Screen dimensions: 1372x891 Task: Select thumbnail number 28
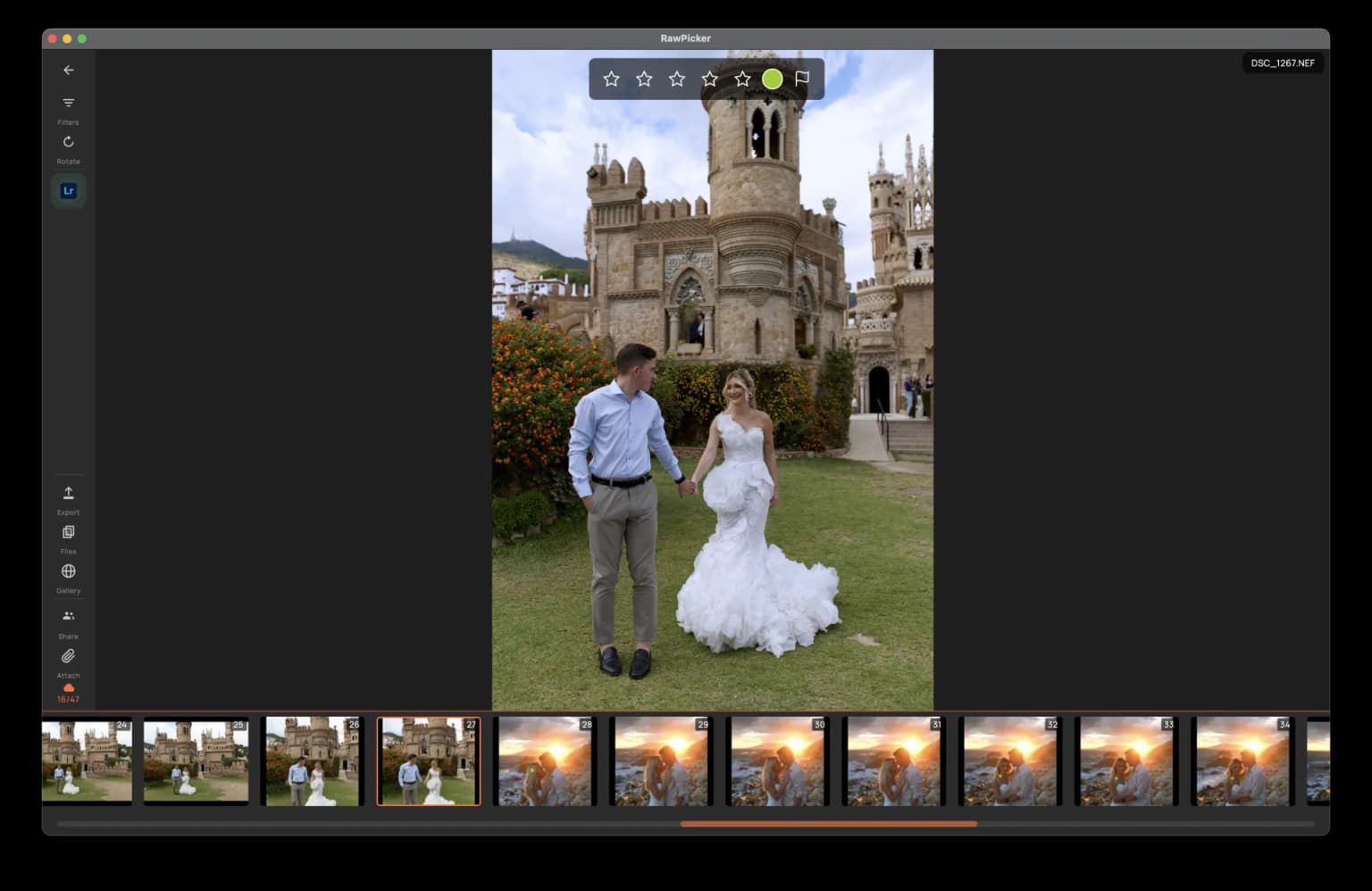pyautogui.click(x=545, y=762)
